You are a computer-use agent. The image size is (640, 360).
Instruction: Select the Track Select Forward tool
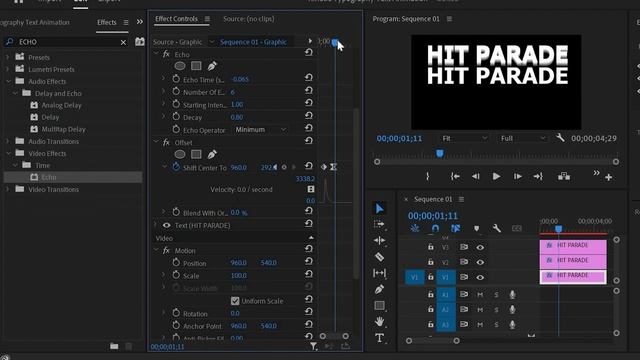[x=379, y=224]
